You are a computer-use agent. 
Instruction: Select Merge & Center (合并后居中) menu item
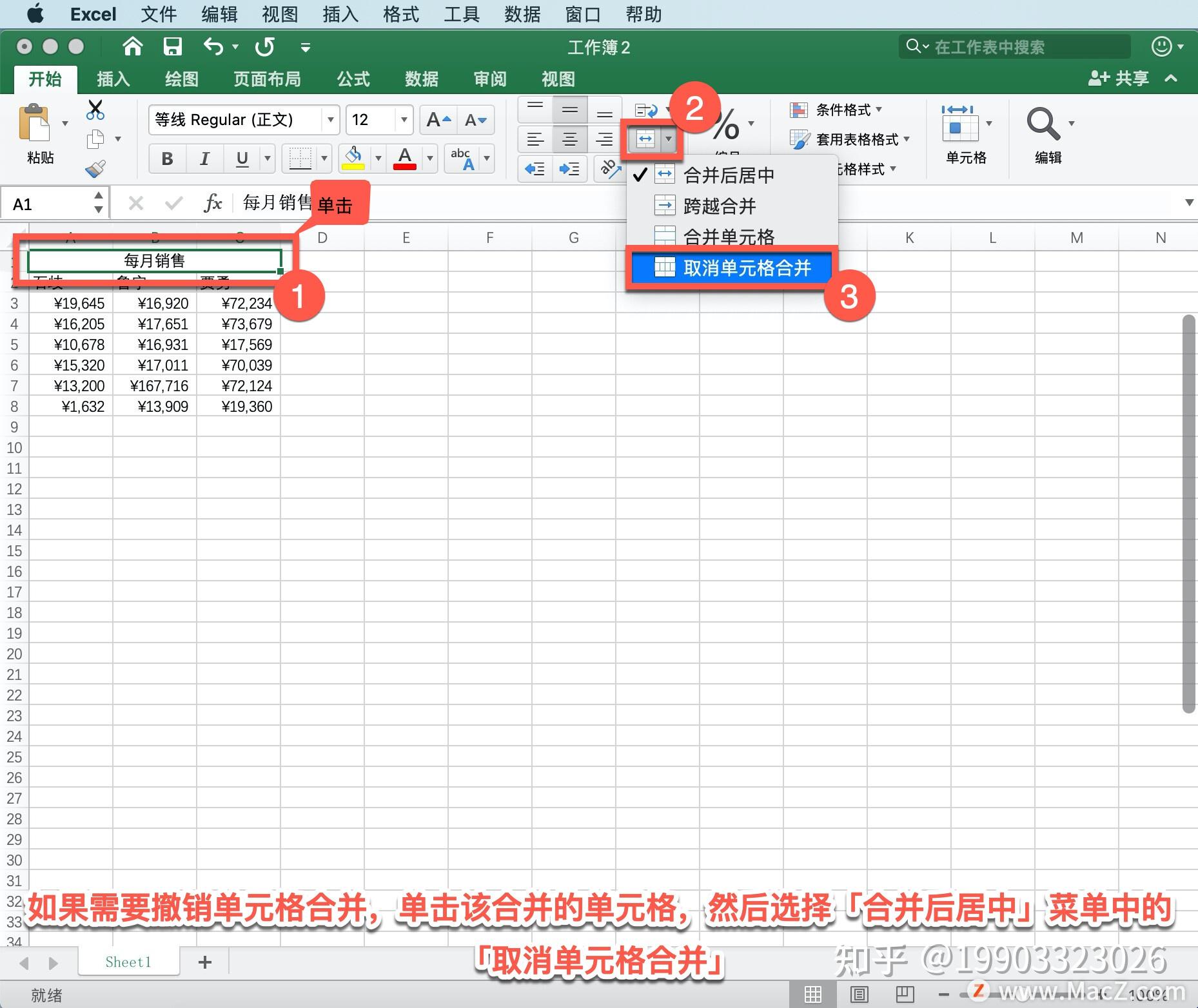(x=732, y=175)
